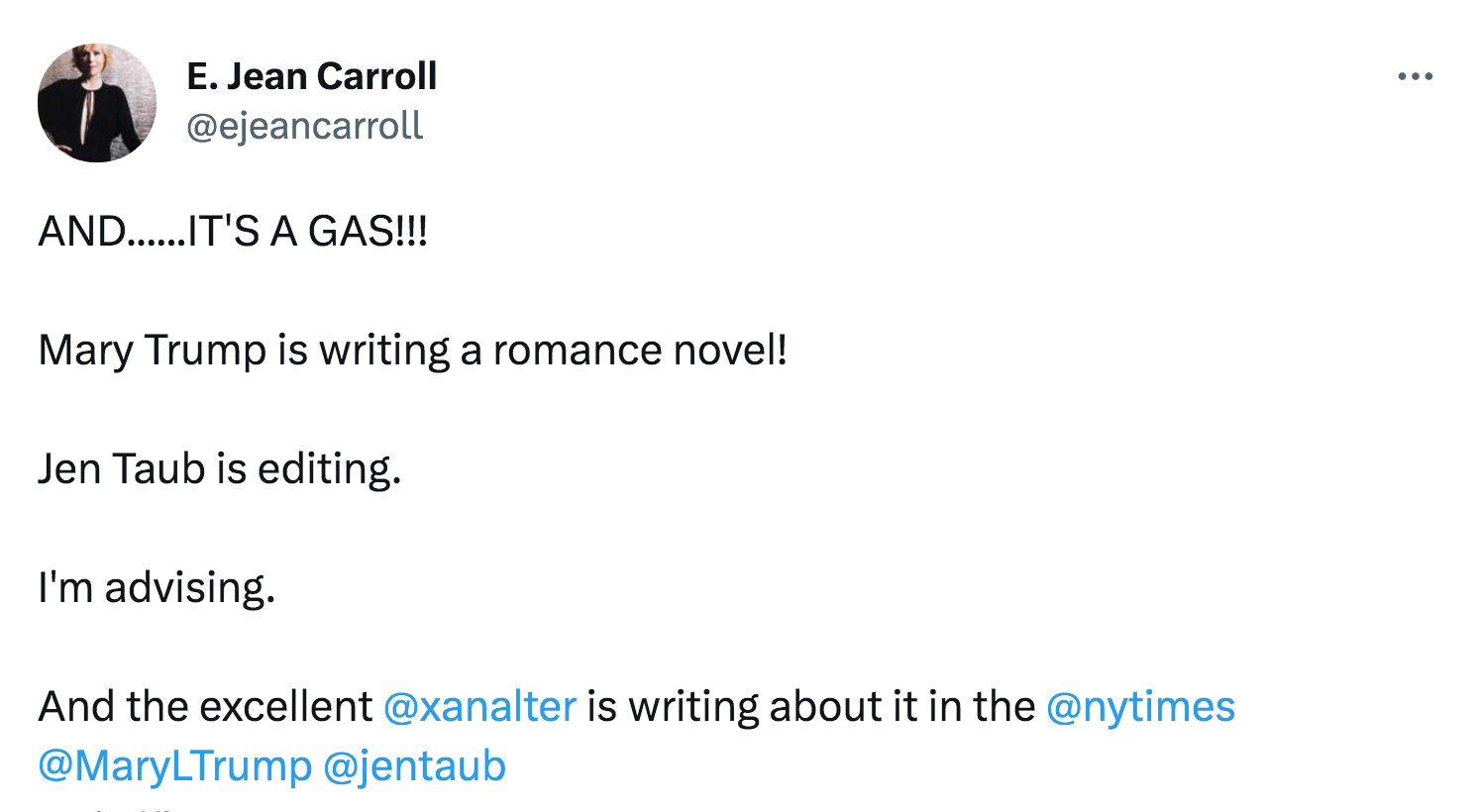
Task: Follow the @xanalter mention link
Action: (x=479, y=706)
